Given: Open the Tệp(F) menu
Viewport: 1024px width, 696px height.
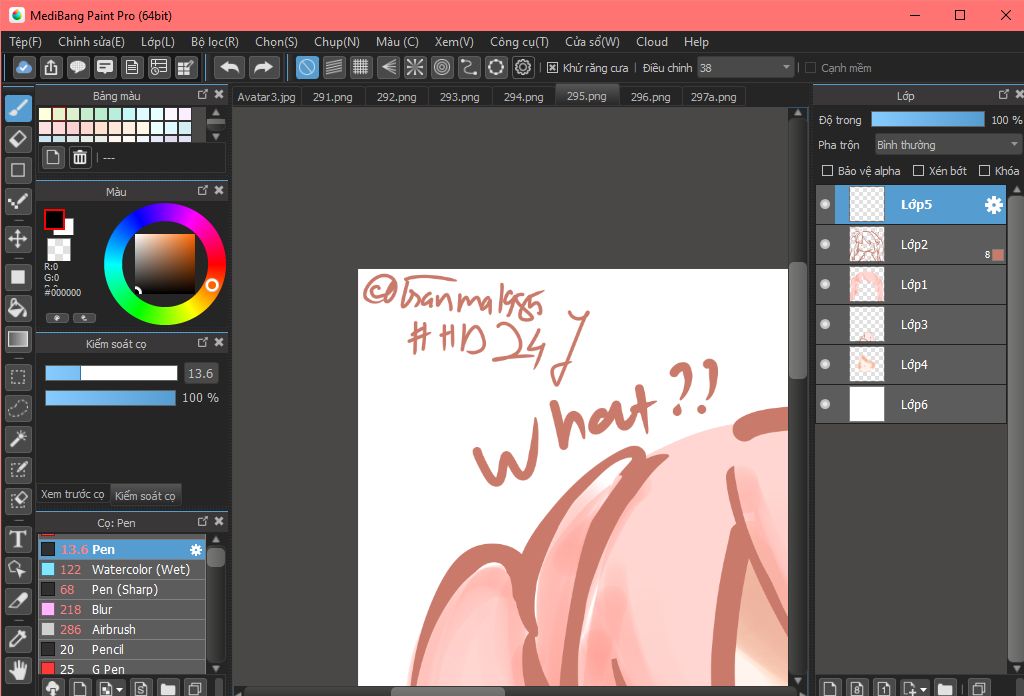Looking at the screenshot, I should tap(25, 42).
